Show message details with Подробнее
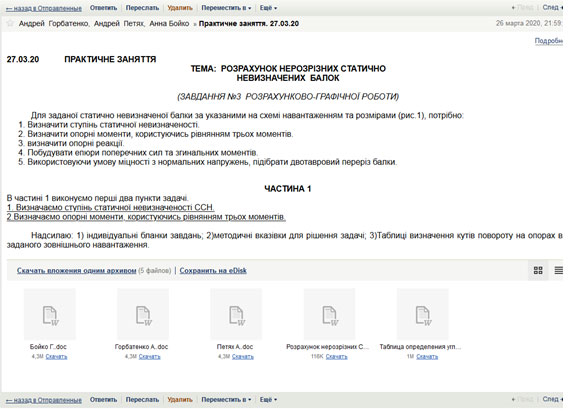This screenshot has height=411, width=571. click(548, 41)
